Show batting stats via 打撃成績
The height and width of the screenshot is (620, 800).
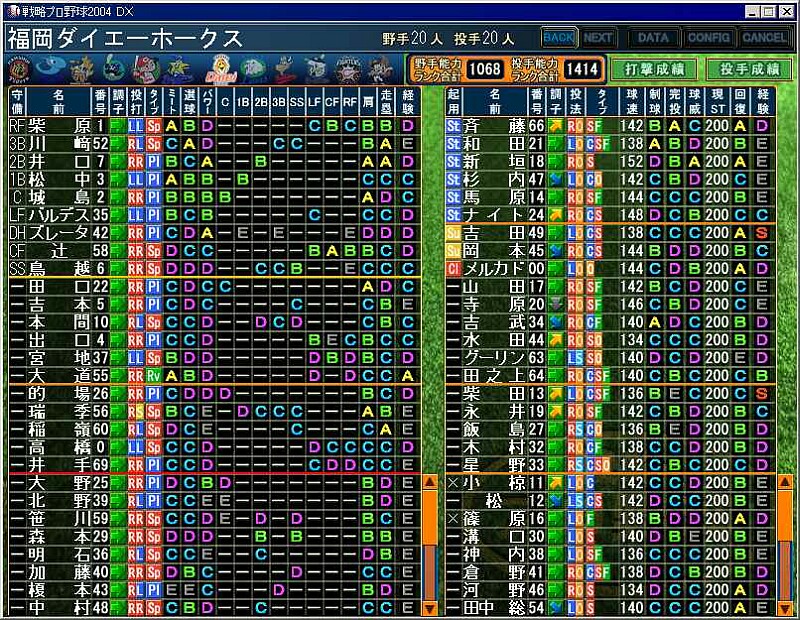pos(654,69)
